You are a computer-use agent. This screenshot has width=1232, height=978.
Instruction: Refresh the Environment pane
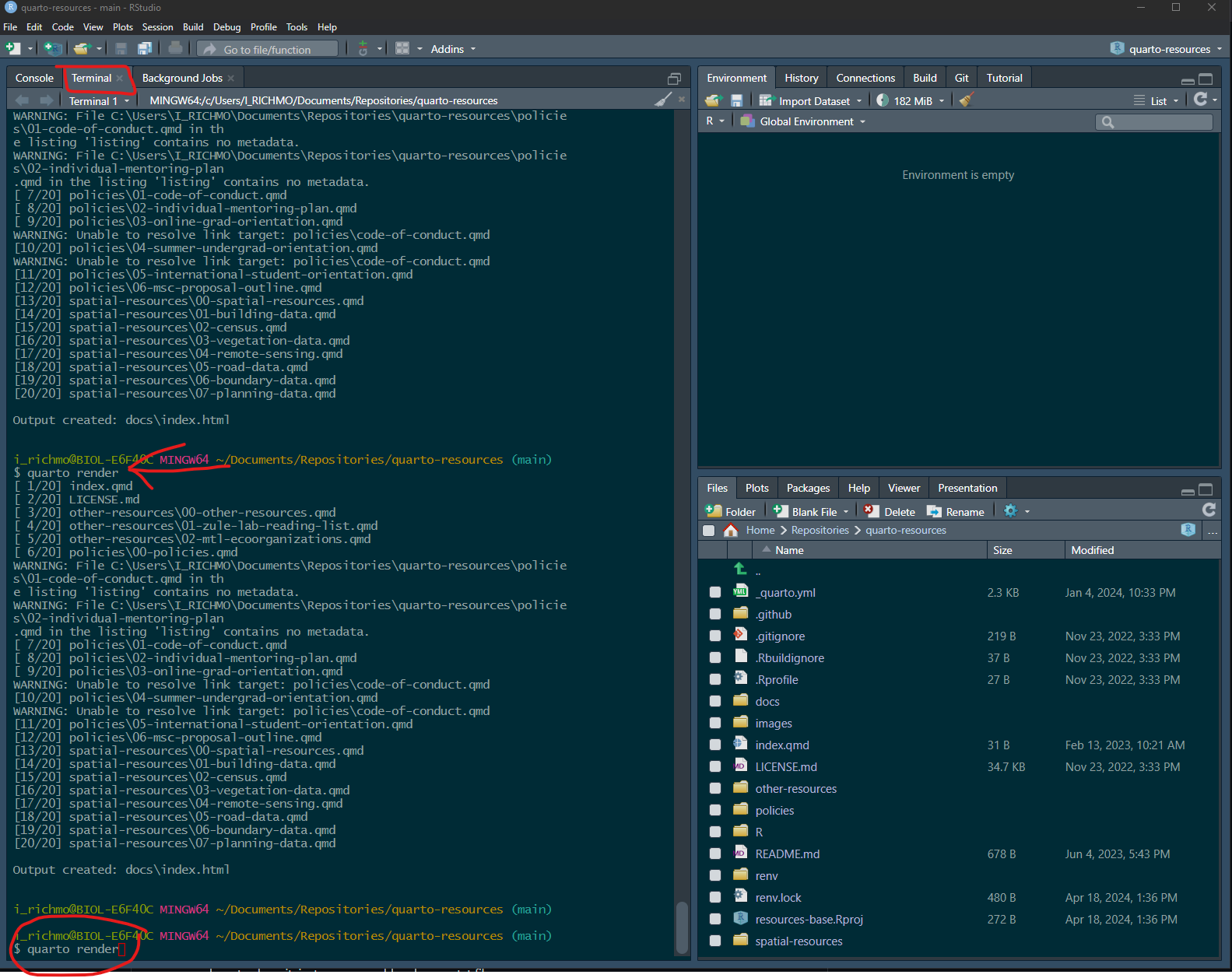(1201, 100)
